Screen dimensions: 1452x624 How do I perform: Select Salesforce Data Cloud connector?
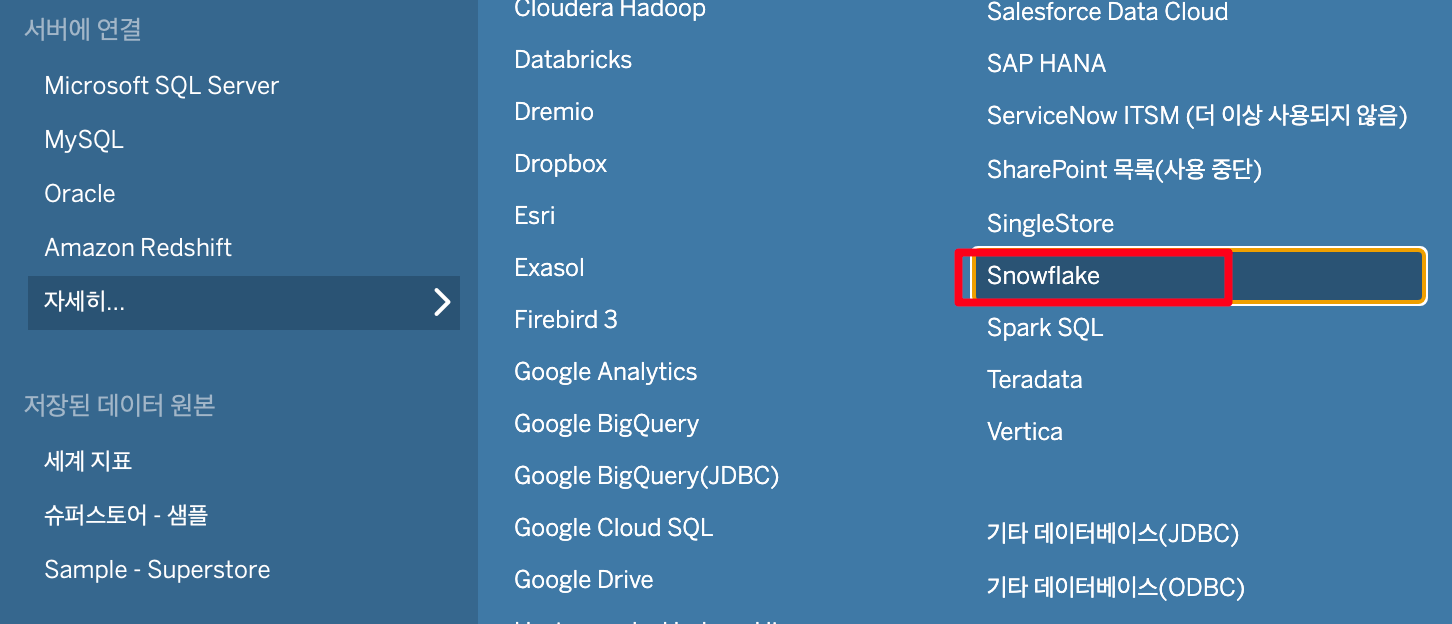coord(1107,12)
